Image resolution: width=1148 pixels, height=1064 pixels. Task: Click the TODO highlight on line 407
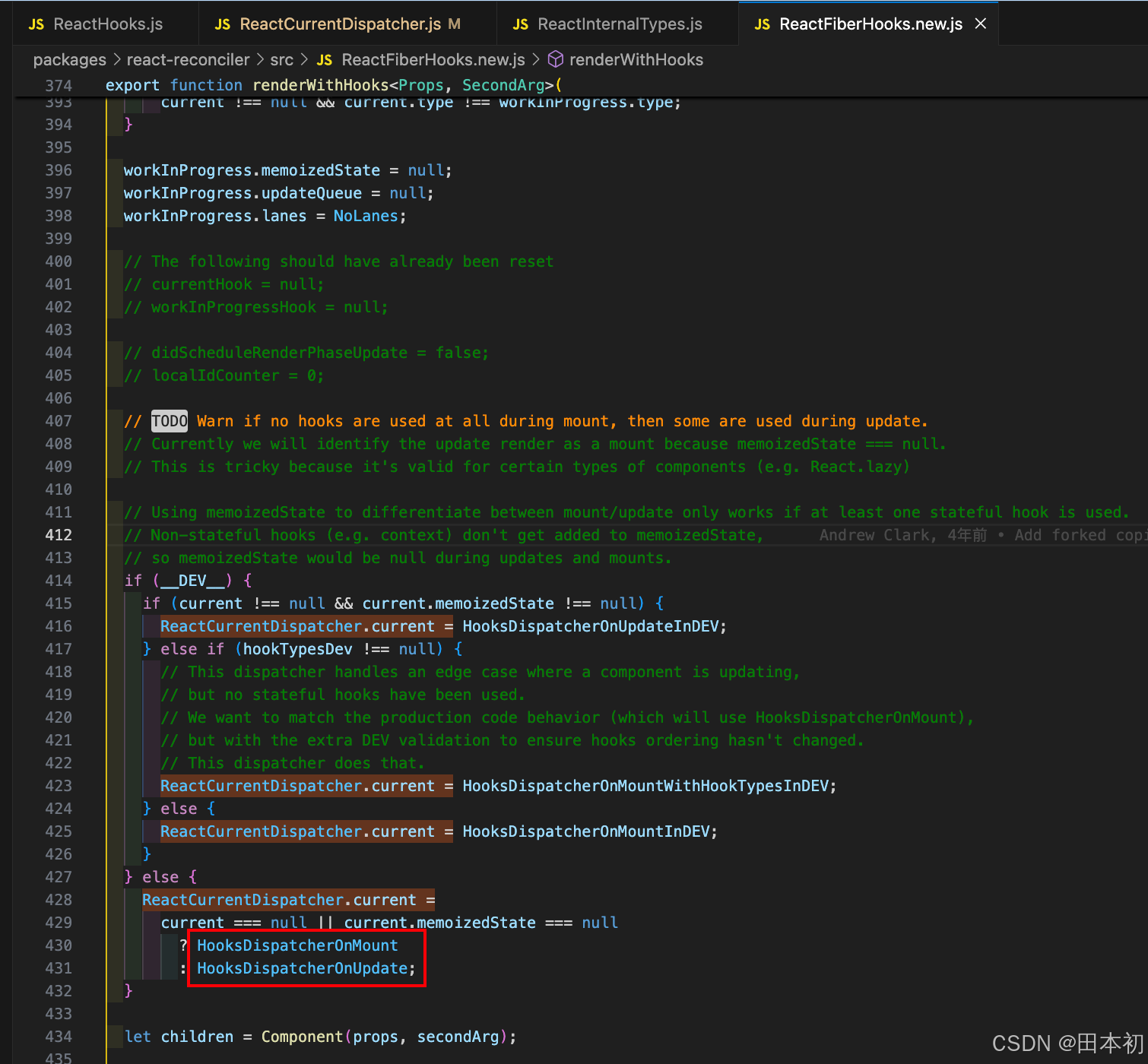coord(170,421)
